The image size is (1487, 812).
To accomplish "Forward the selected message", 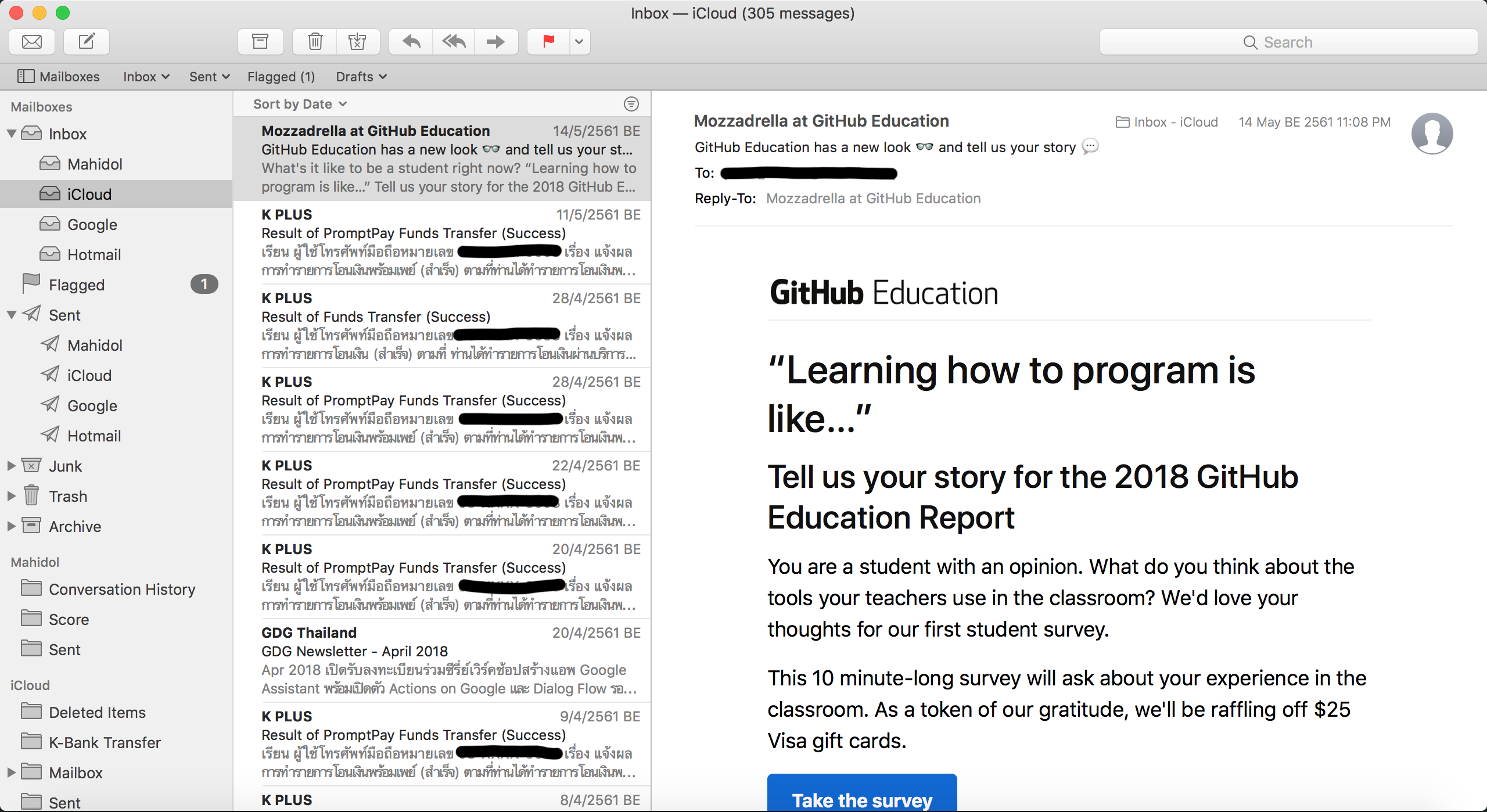I will 496,42.
